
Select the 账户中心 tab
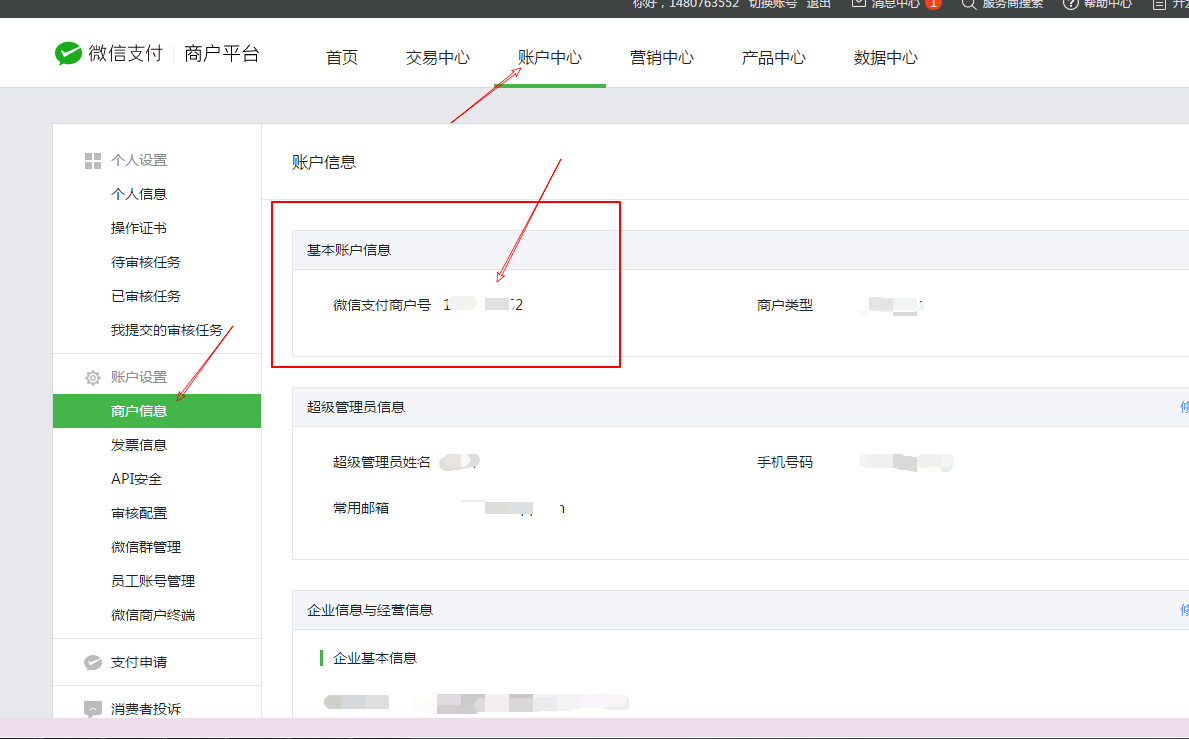coord(550,58)
